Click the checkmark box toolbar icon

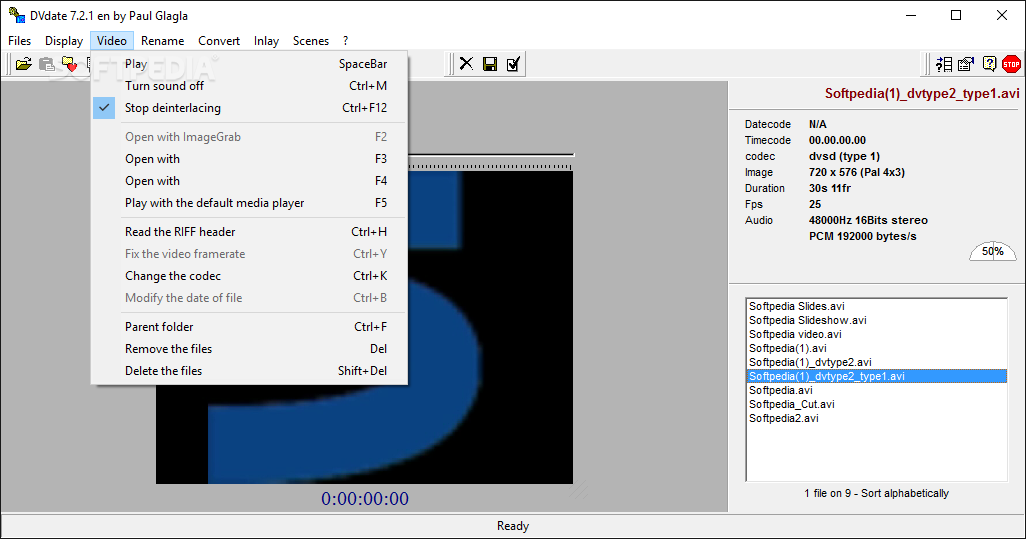point(513,63)
